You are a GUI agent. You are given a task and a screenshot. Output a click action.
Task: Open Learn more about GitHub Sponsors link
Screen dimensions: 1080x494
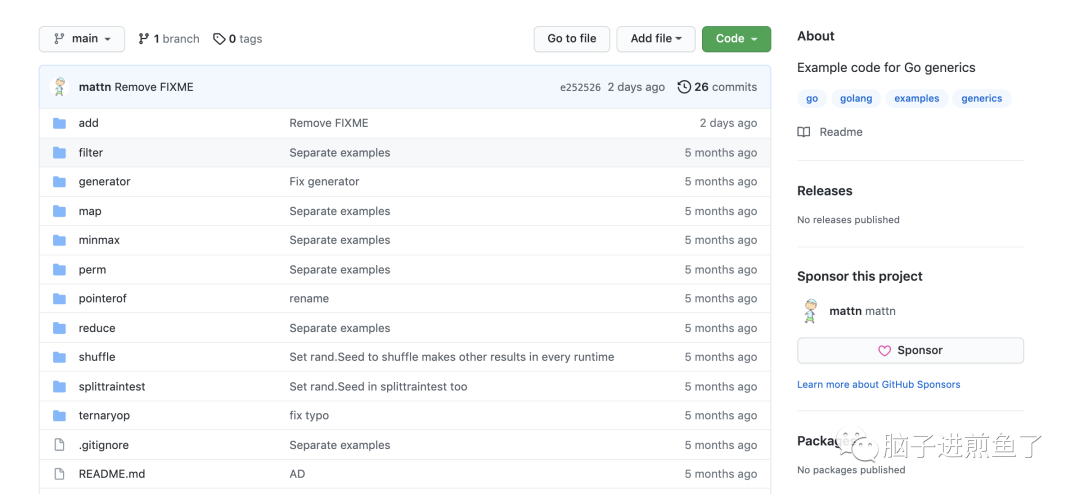pos(878,384)
